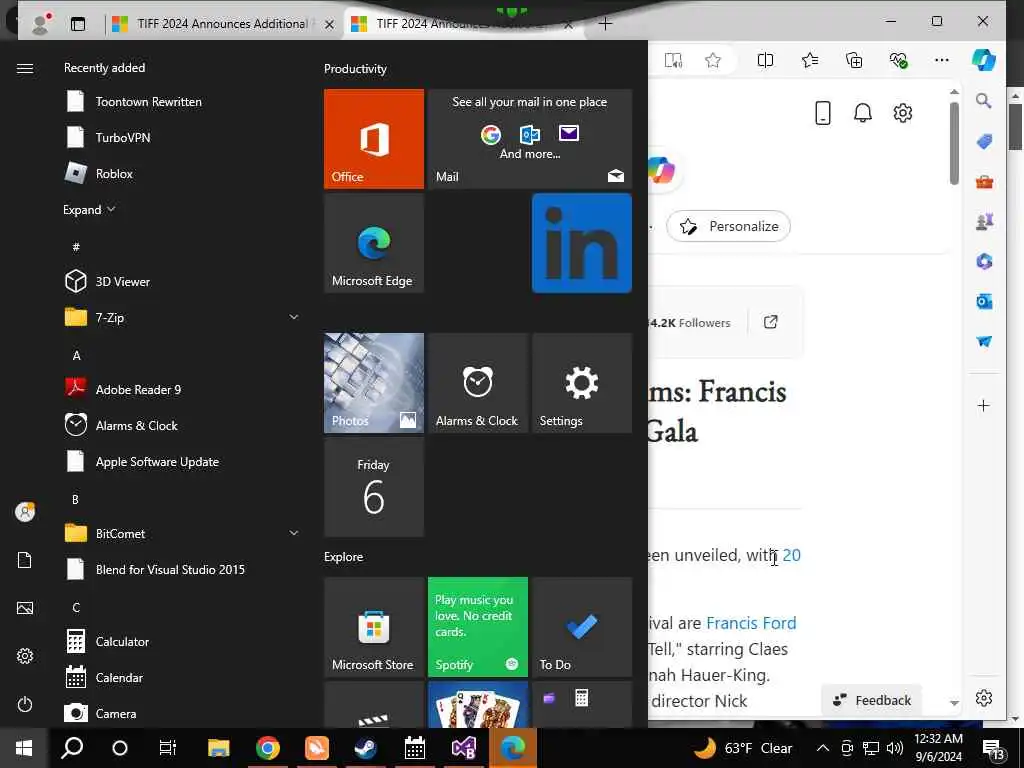Open Outlook in Edge sidebar

(984, 301)
